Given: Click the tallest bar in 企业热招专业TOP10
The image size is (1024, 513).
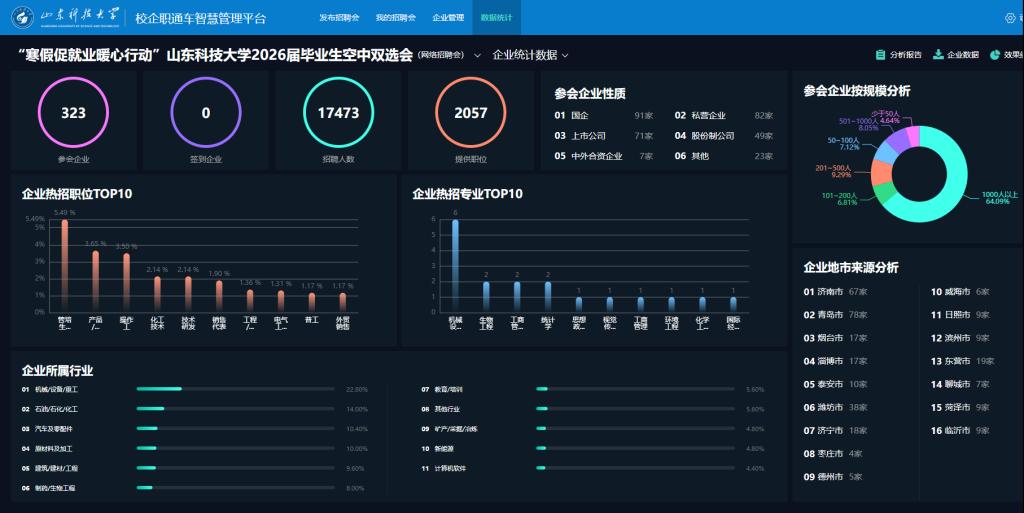Looking at the screenshot, I should (455, 265).
